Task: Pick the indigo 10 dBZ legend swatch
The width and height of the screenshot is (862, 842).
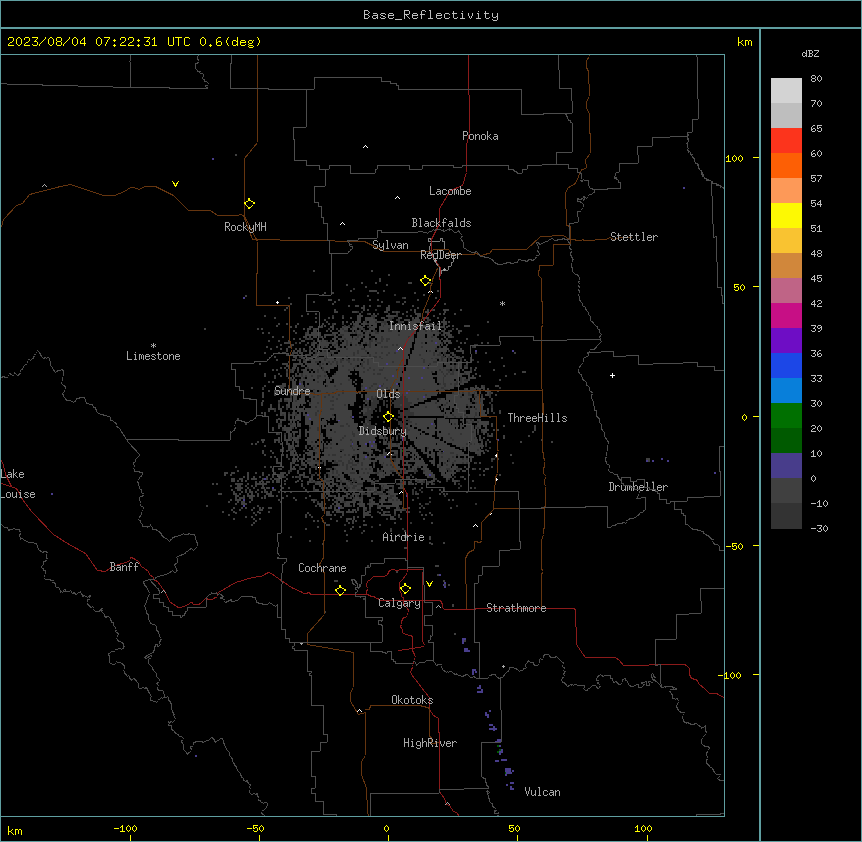Action: (786, 466)
